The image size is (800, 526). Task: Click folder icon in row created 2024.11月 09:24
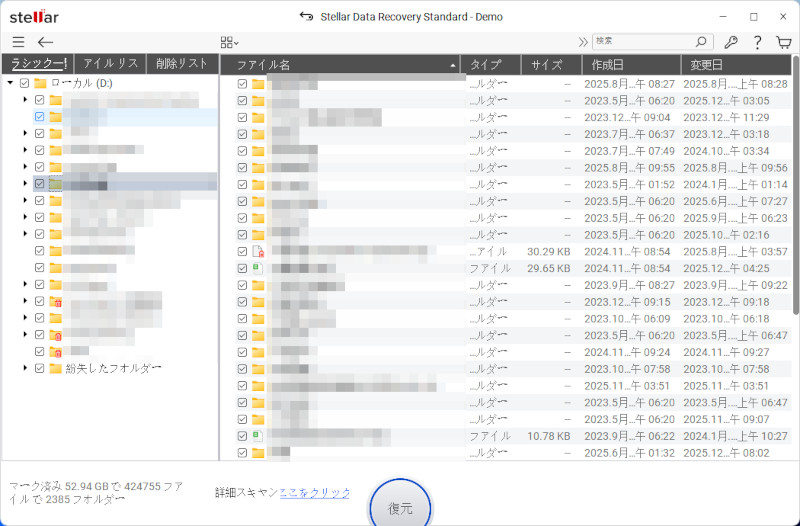[x=258, y=352]
